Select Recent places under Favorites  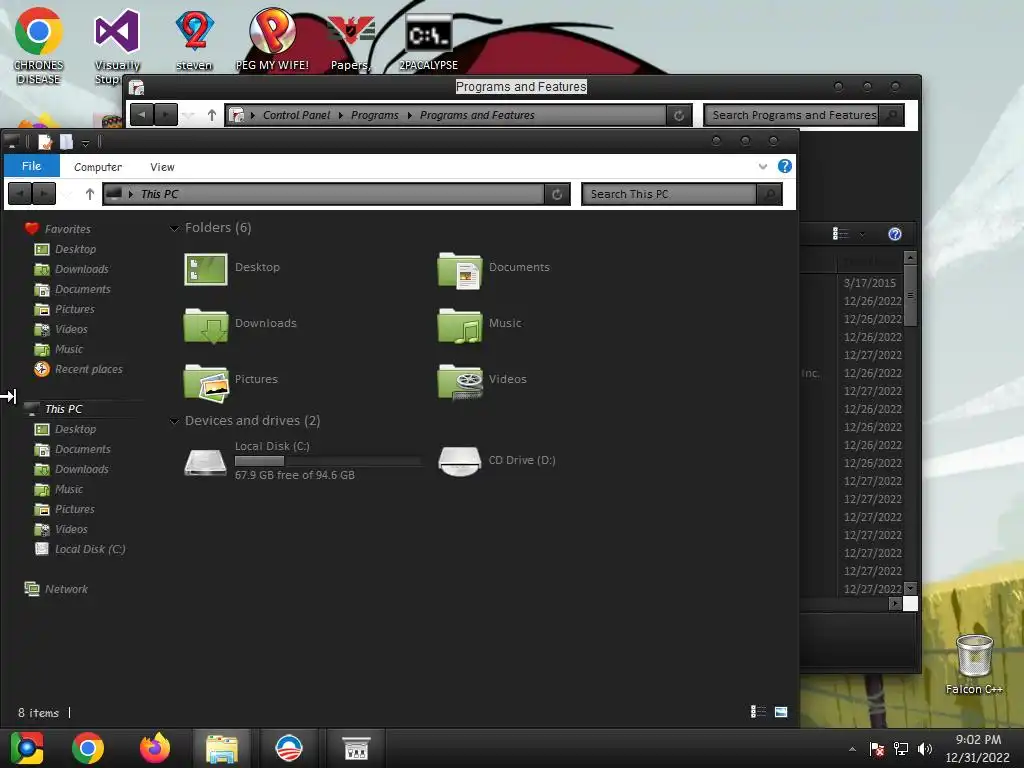pyautogui.click(x=88, y=369)
